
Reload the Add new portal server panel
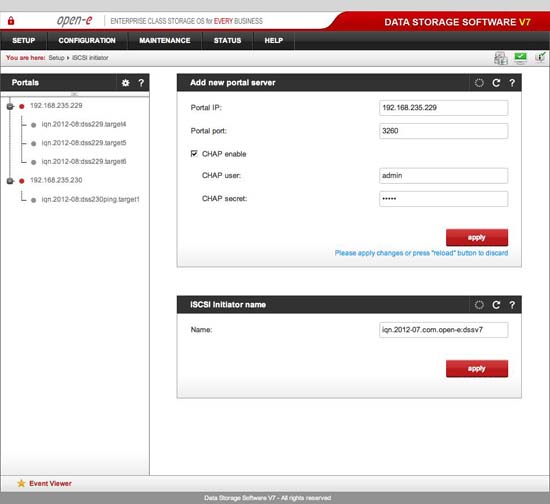tap(496, 83)
